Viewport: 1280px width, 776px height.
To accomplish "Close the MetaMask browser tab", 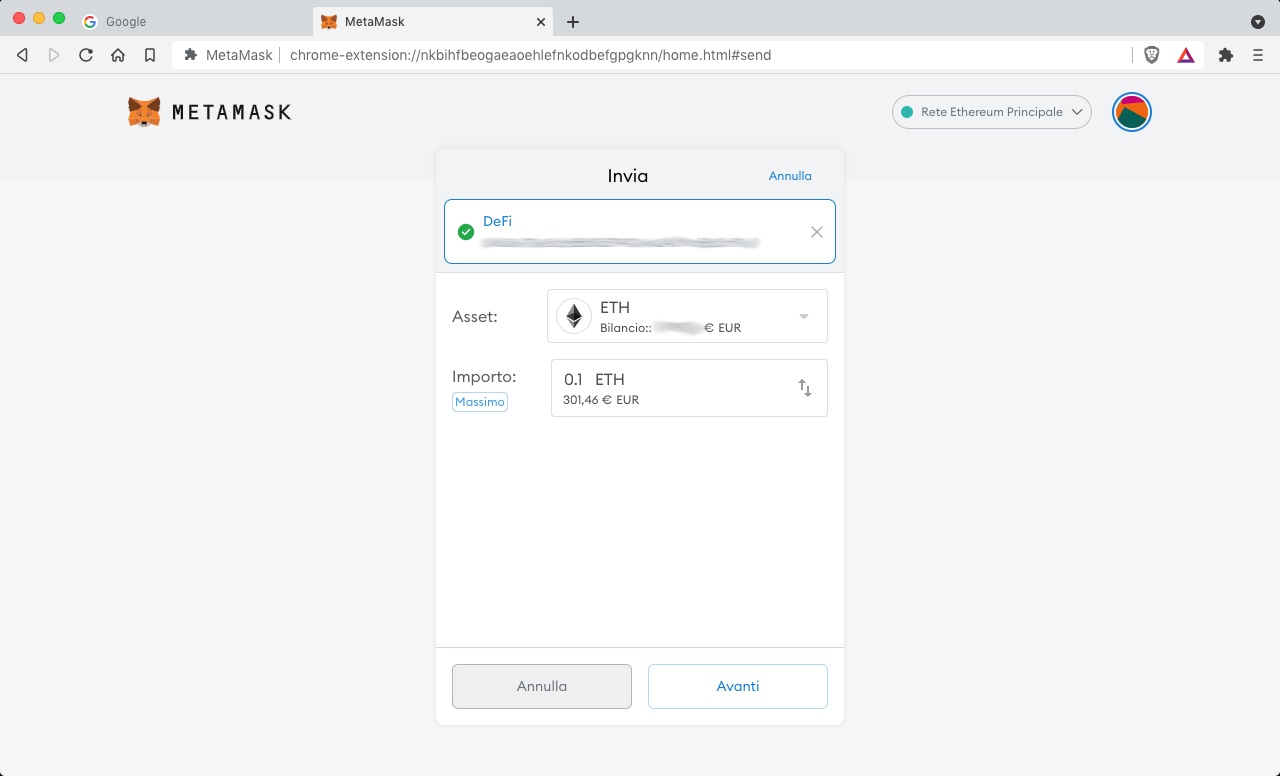I will (x=541, y=21).
